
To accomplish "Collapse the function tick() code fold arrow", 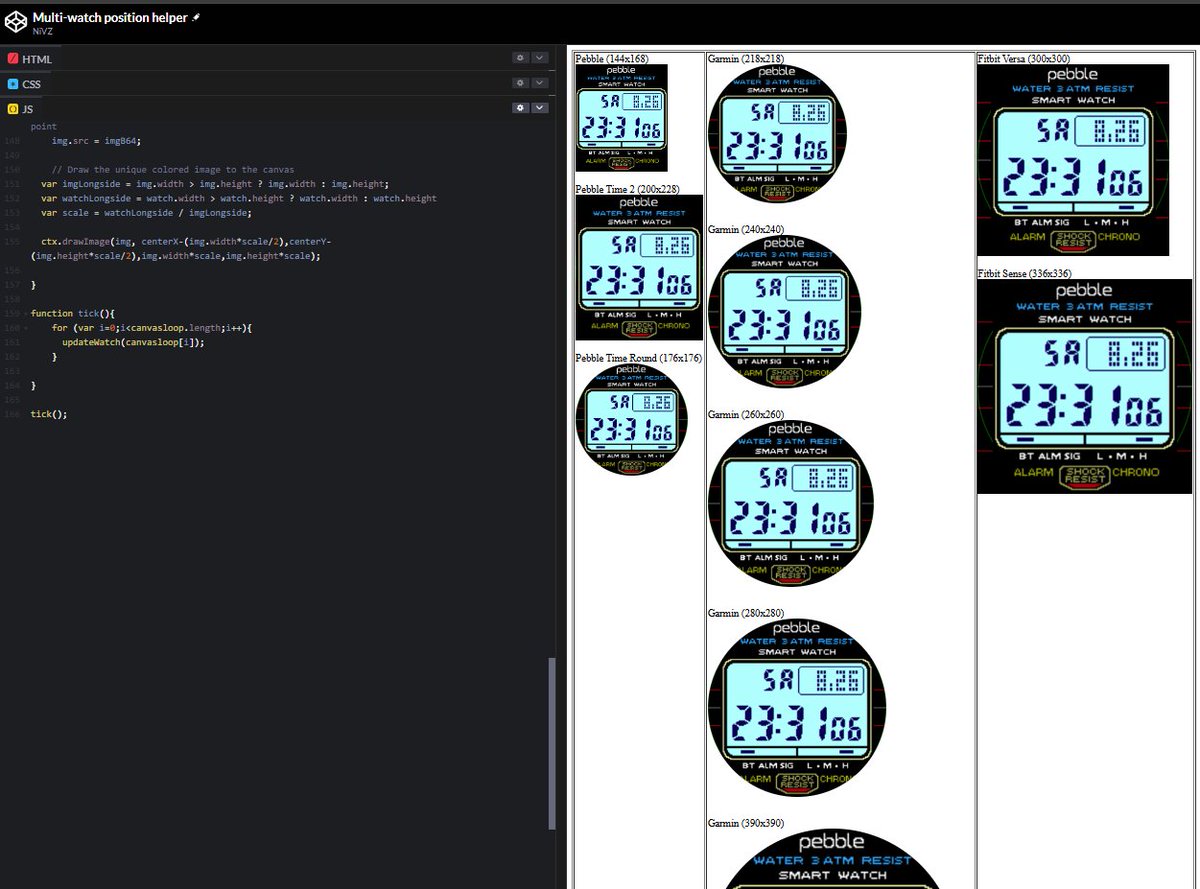I will point(24,313).
